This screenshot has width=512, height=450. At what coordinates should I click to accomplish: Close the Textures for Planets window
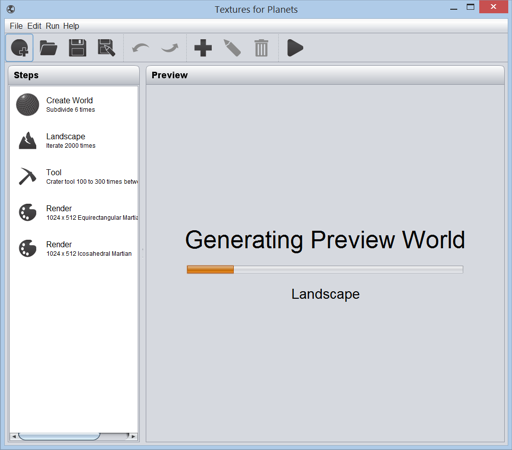click(493, 7)
